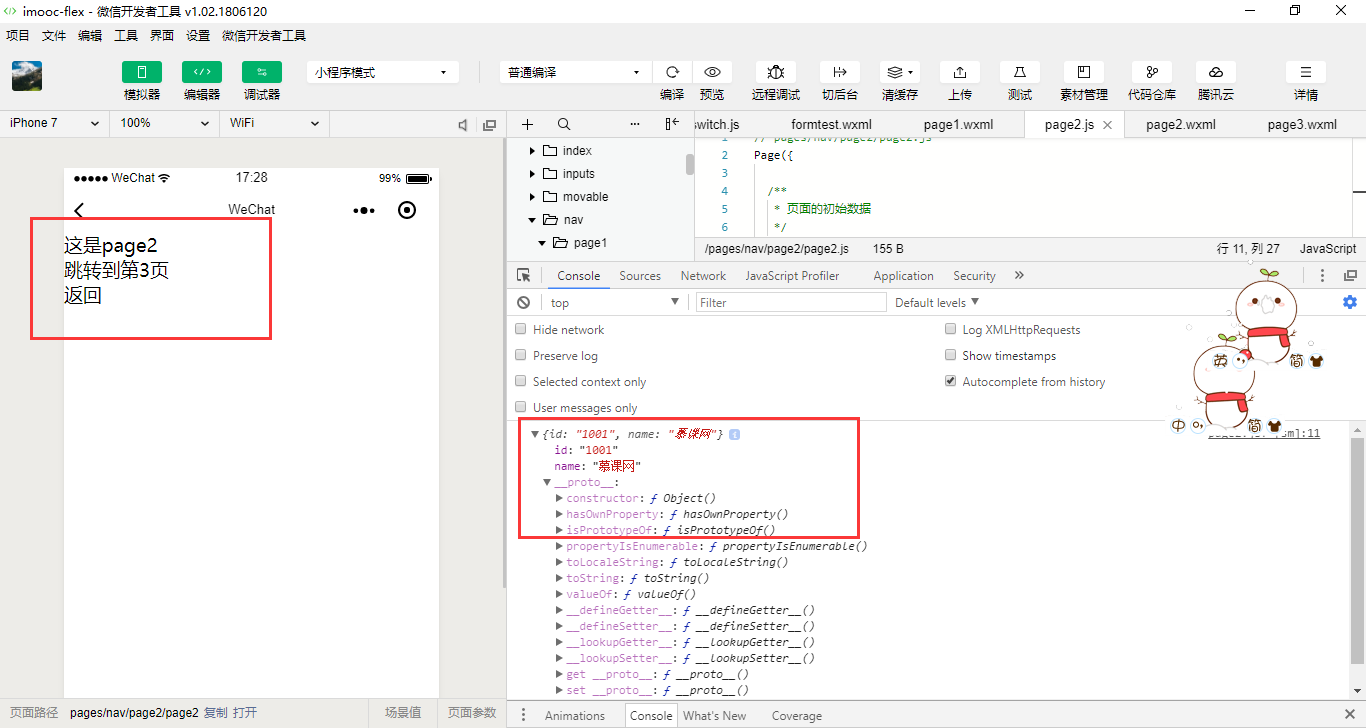The height and width of the screenshot is (728, 1366).
Task: Open console context 'top' dropdown
Action: click(614, 303)
